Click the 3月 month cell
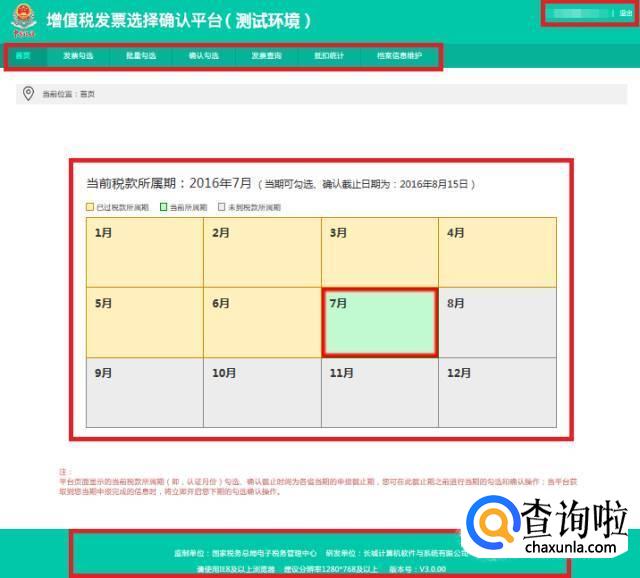640x578 pixels. click(x=379, y=252)
